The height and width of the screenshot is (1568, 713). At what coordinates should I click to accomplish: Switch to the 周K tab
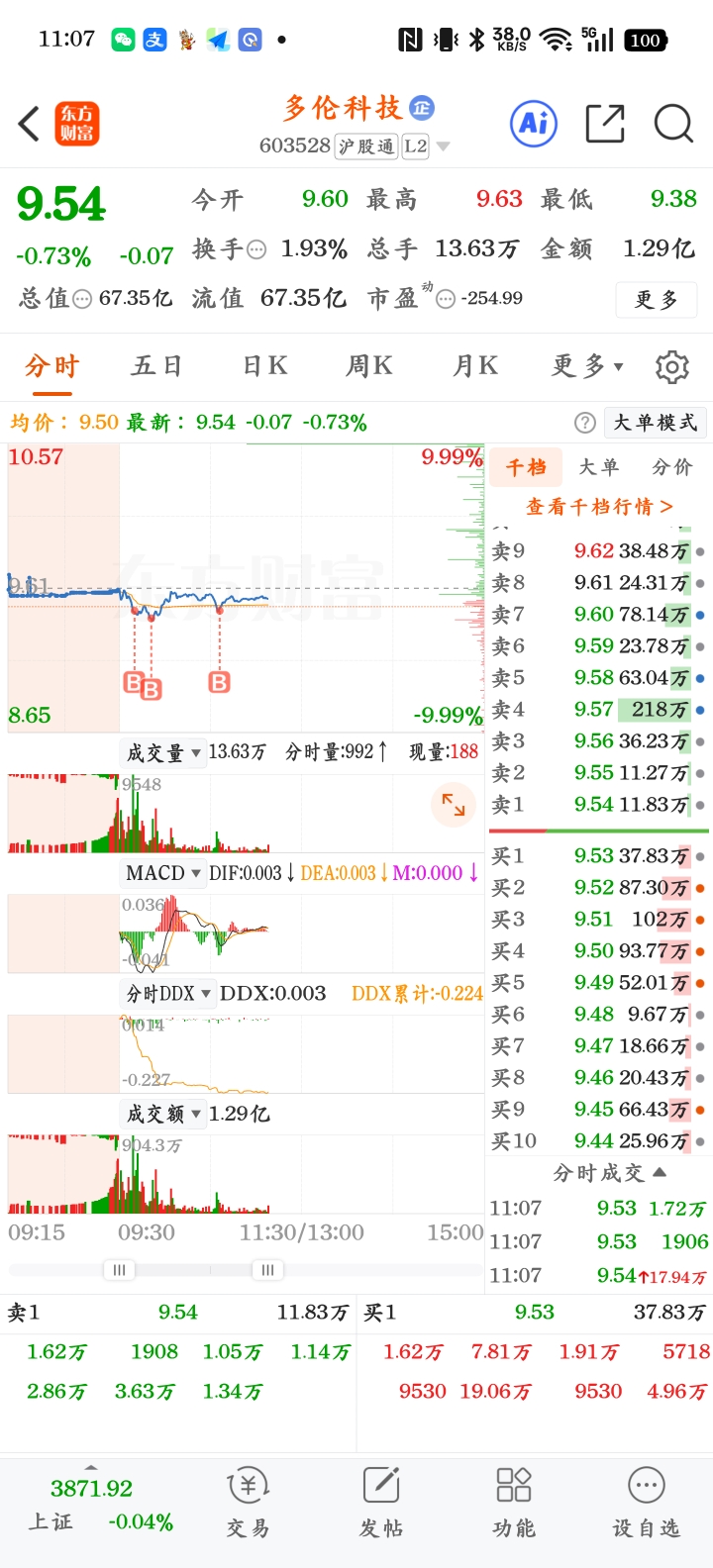coord(369,366)
